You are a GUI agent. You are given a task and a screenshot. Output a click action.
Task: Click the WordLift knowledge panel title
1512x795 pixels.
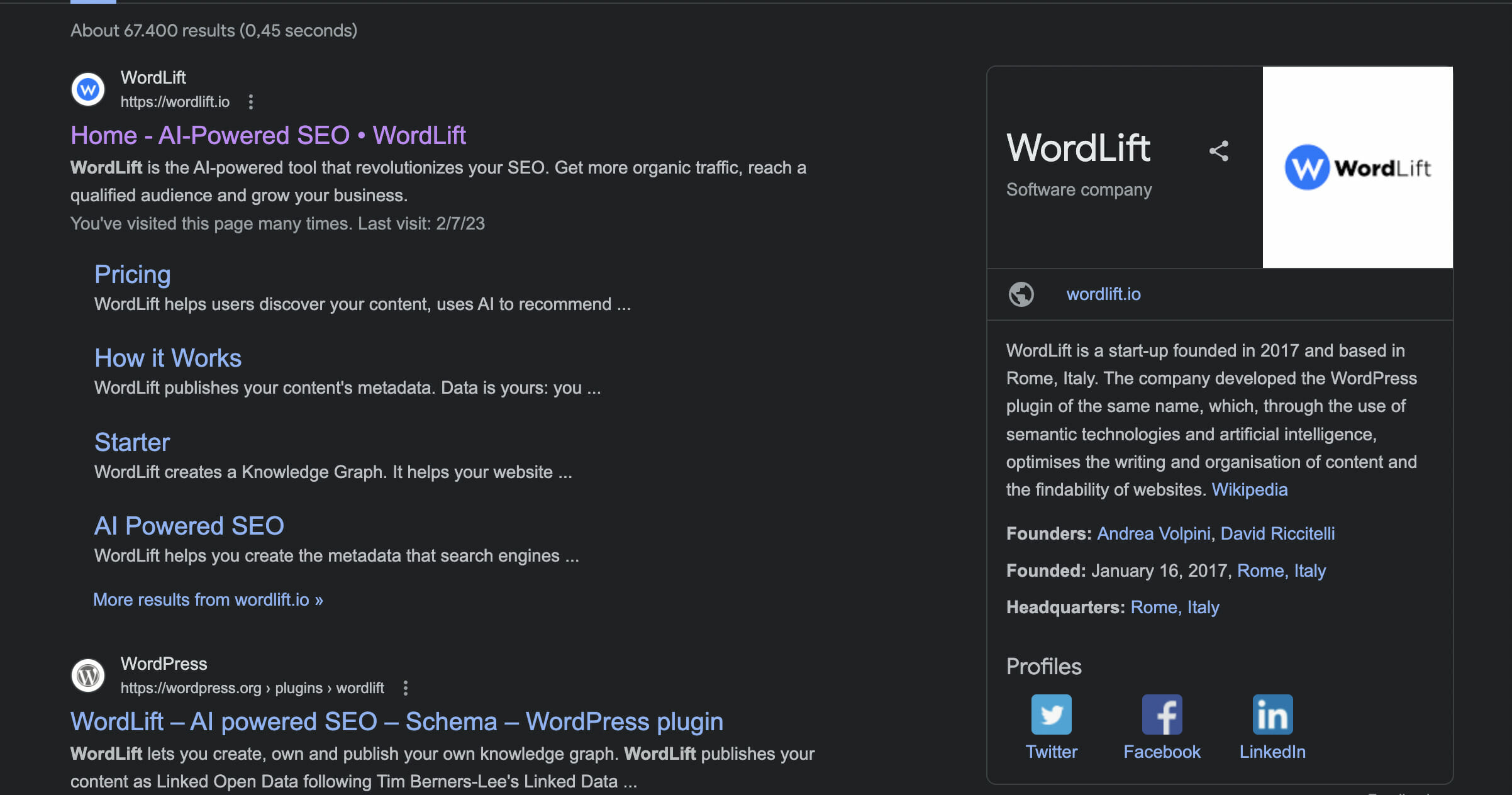(x=1079, y=148)
